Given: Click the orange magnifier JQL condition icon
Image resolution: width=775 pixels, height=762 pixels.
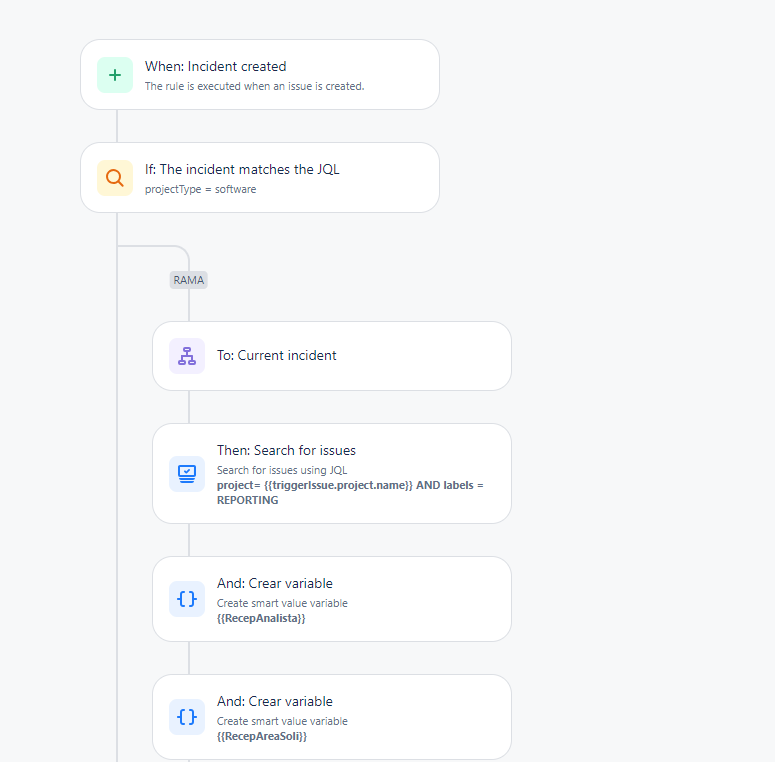Looking at the screenshot, I should (x=115, y=178).
